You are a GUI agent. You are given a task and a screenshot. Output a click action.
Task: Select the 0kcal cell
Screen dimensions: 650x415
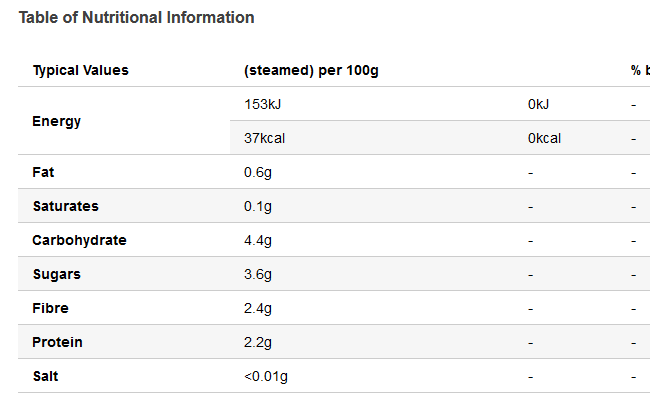coord(544,138)
